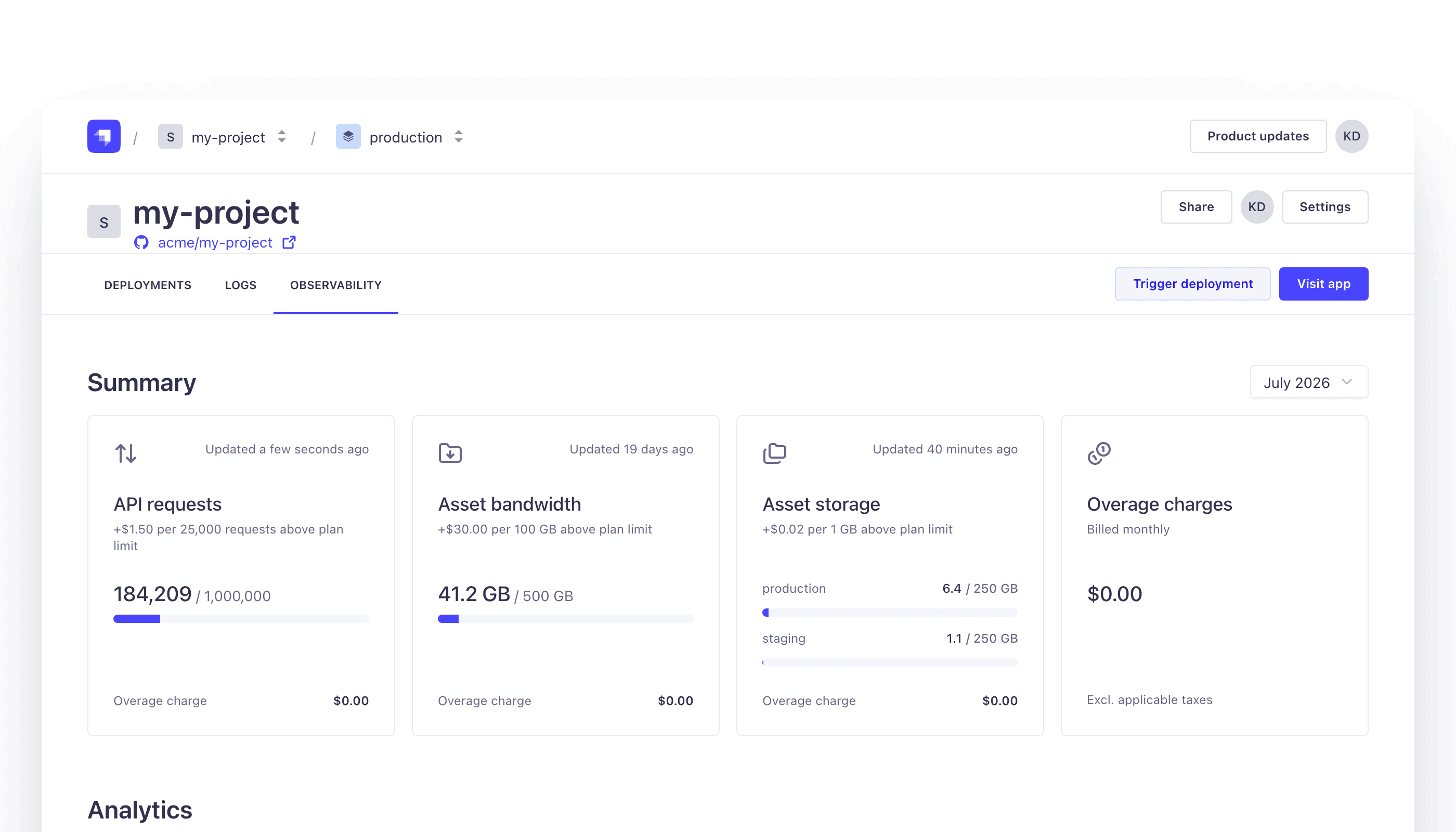Click the external link icon after acme/my-project
The height and width of the screenshot is (832, 1456).
(289, 242)
